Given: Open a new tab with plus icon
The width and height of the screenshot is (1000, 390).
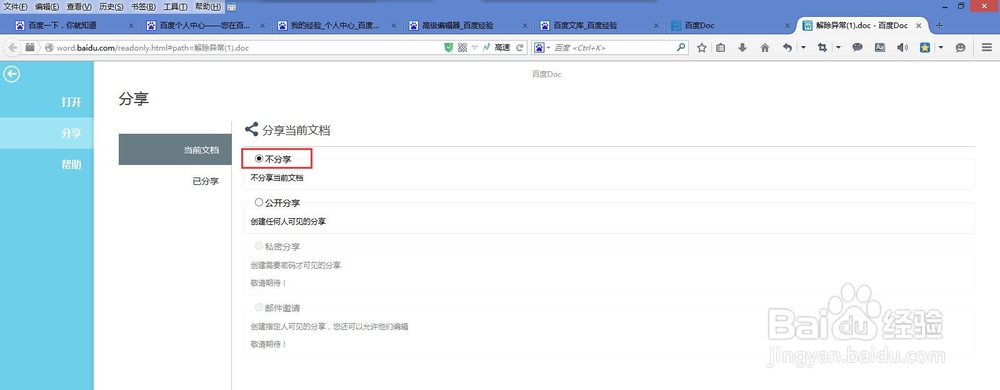Looking at the screenshot, I should 939,25.
